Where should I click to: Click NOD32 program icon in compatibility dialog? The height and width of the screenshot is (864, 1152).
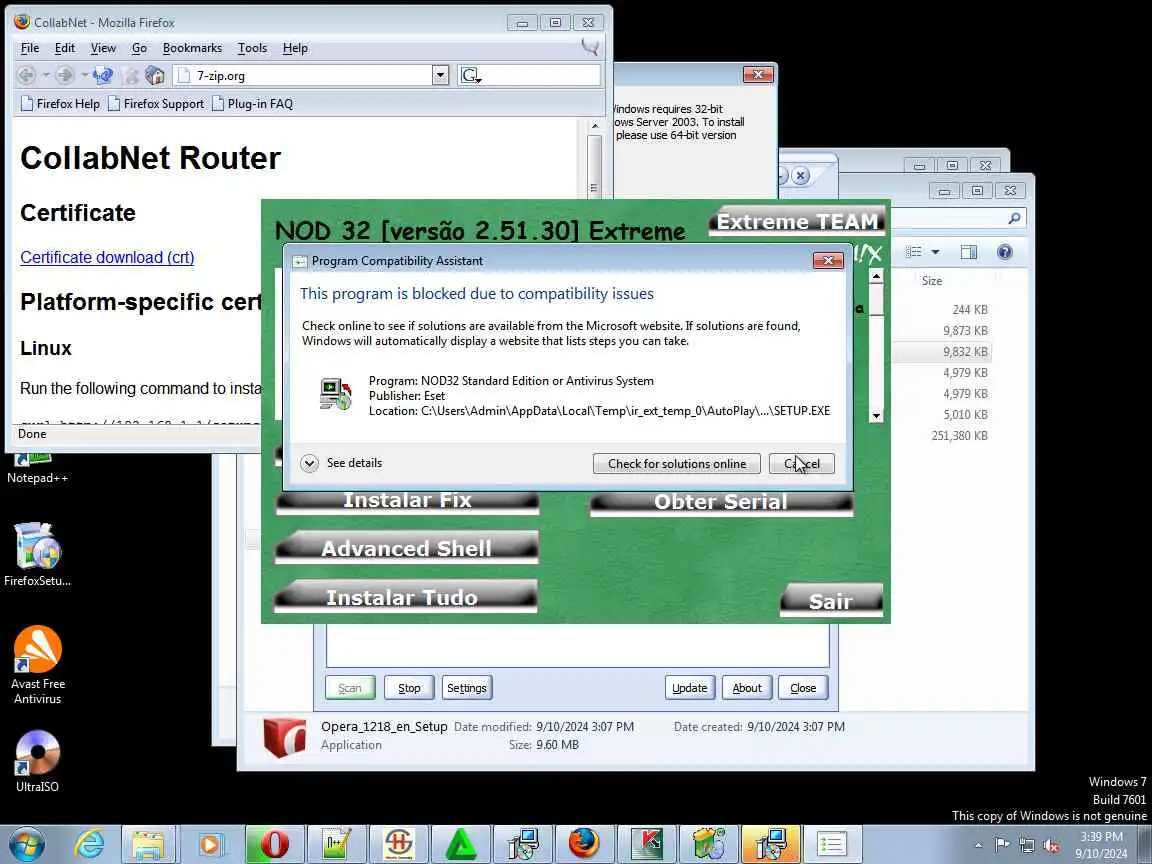[x=336, y=395]
